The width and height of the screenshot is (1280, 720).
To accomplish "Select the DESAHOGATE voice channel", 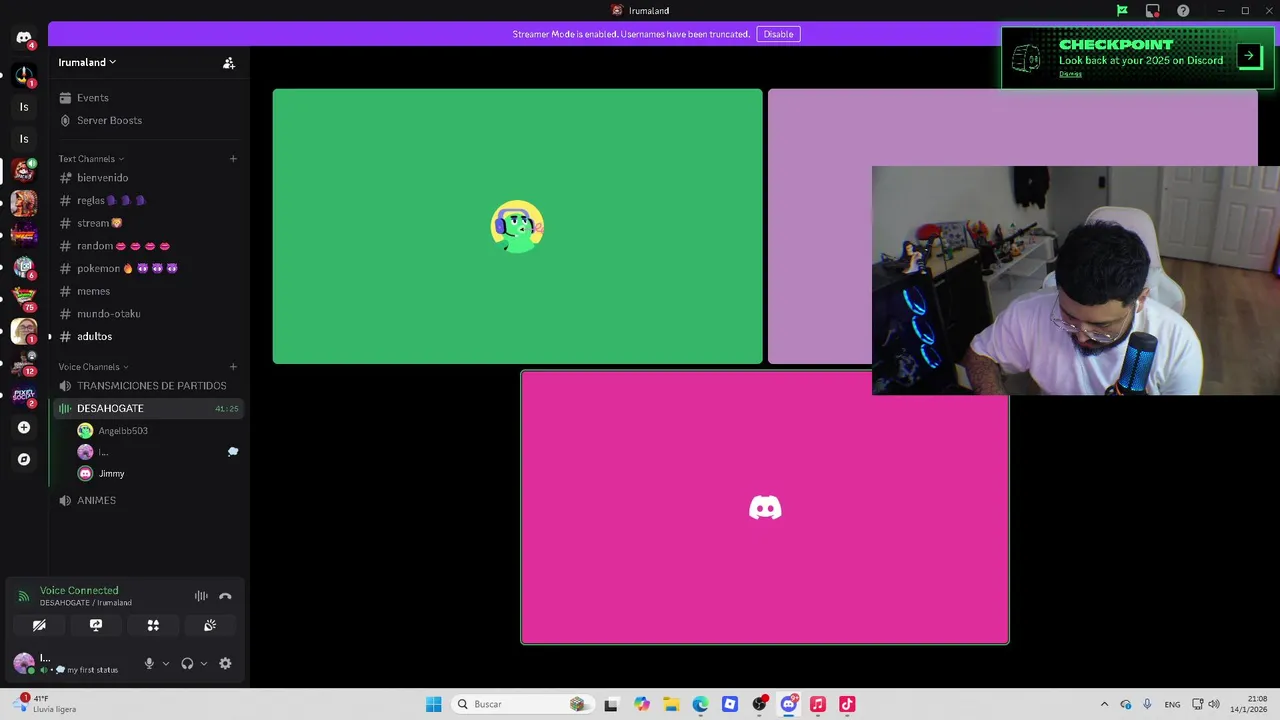I will (x=148, y=408).
